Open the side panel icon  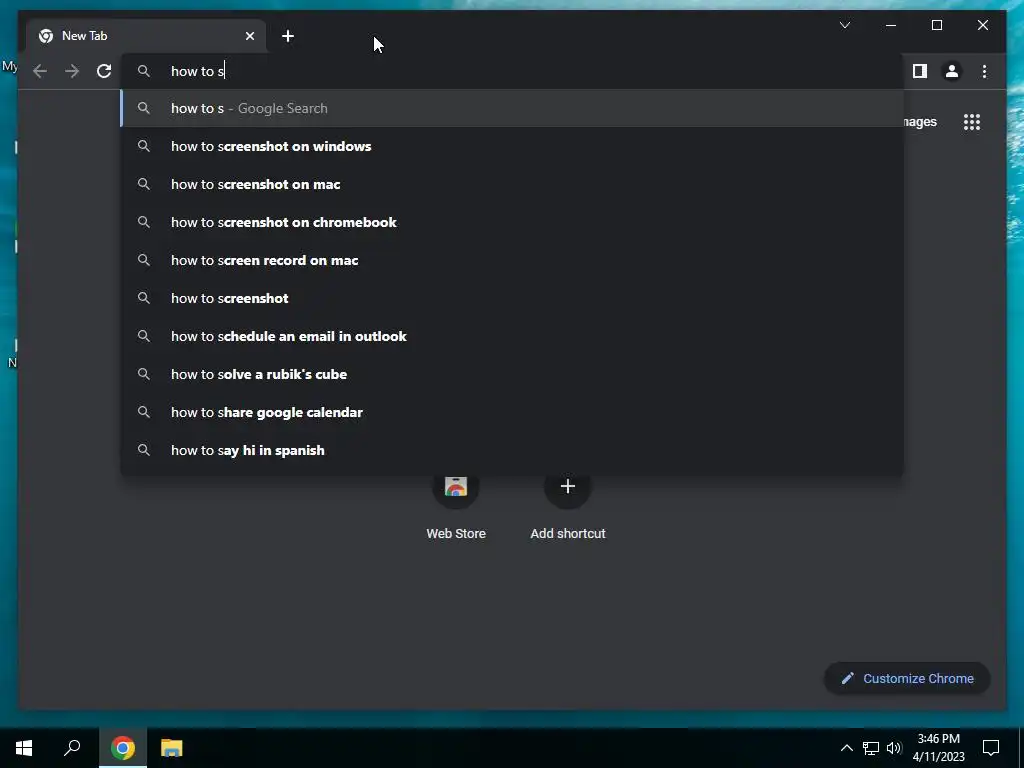pyautogui.click(x=920, y=71)
